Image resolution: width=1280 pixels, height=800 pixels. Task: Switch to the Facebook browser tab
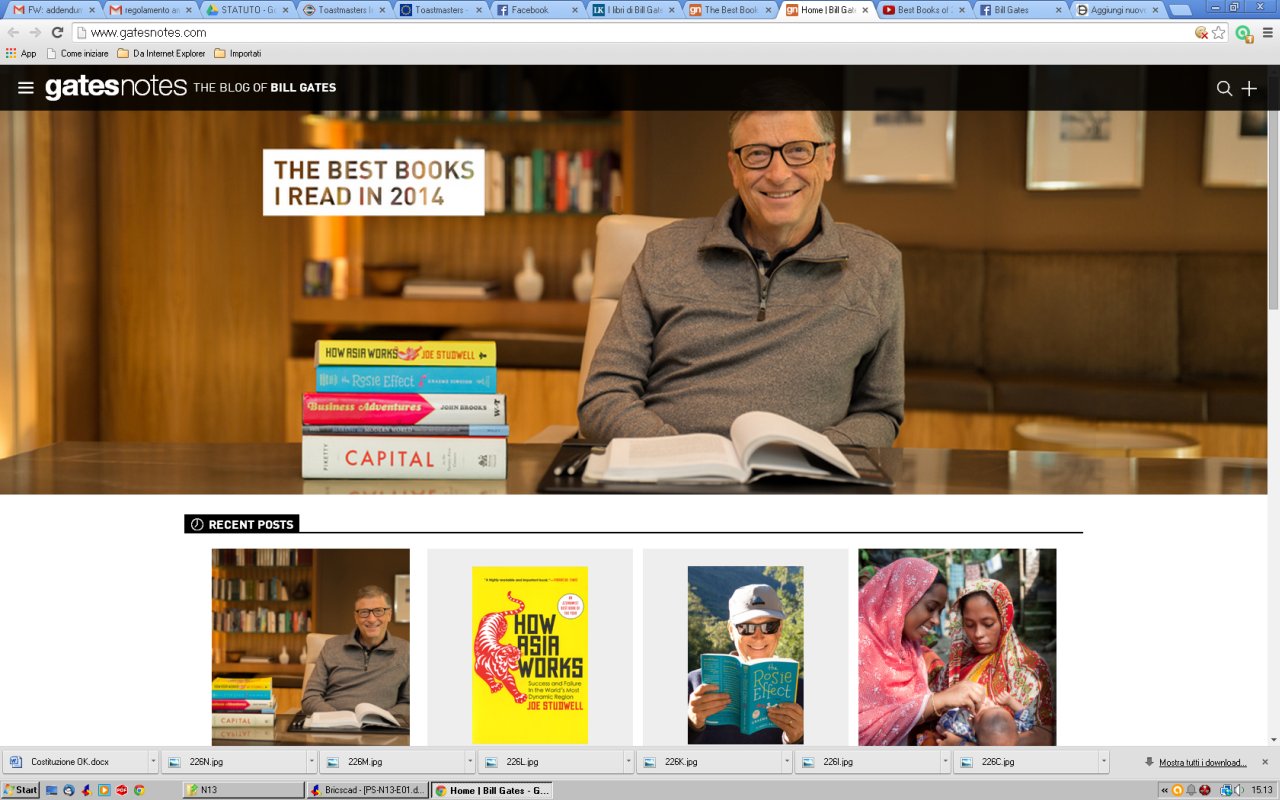530,10
